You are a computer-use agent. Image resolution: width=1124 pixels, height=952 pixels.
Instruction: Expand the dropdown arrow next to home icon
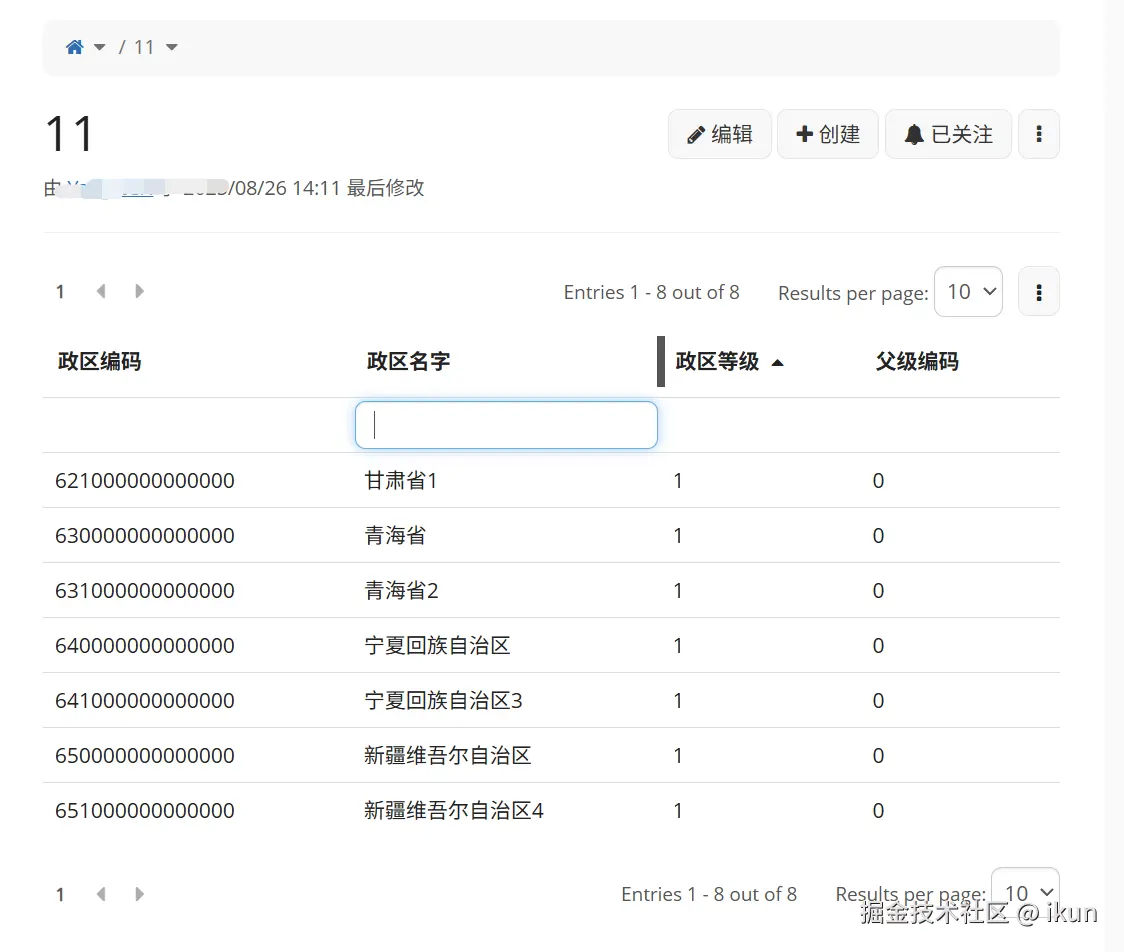pos(98,46)
